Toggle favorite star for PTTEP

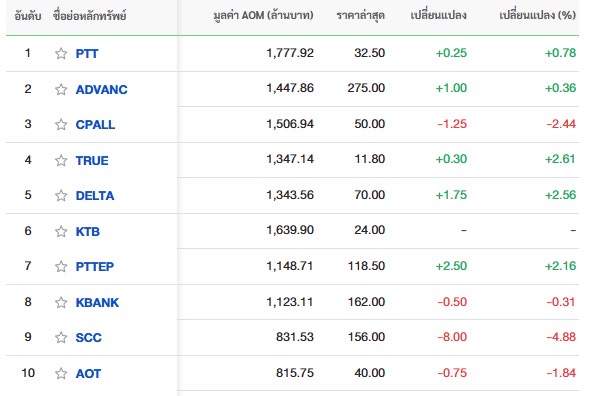point(61,266)
